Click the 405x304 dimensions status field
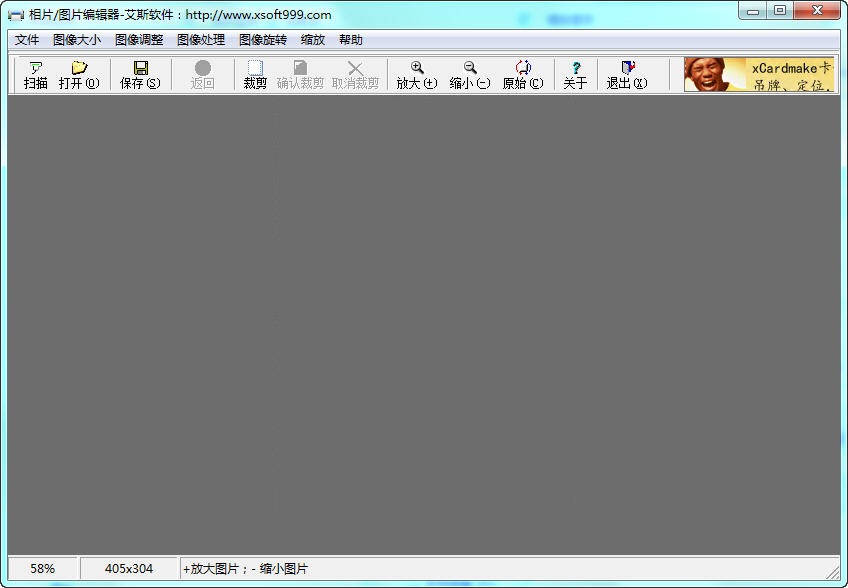 129,569
